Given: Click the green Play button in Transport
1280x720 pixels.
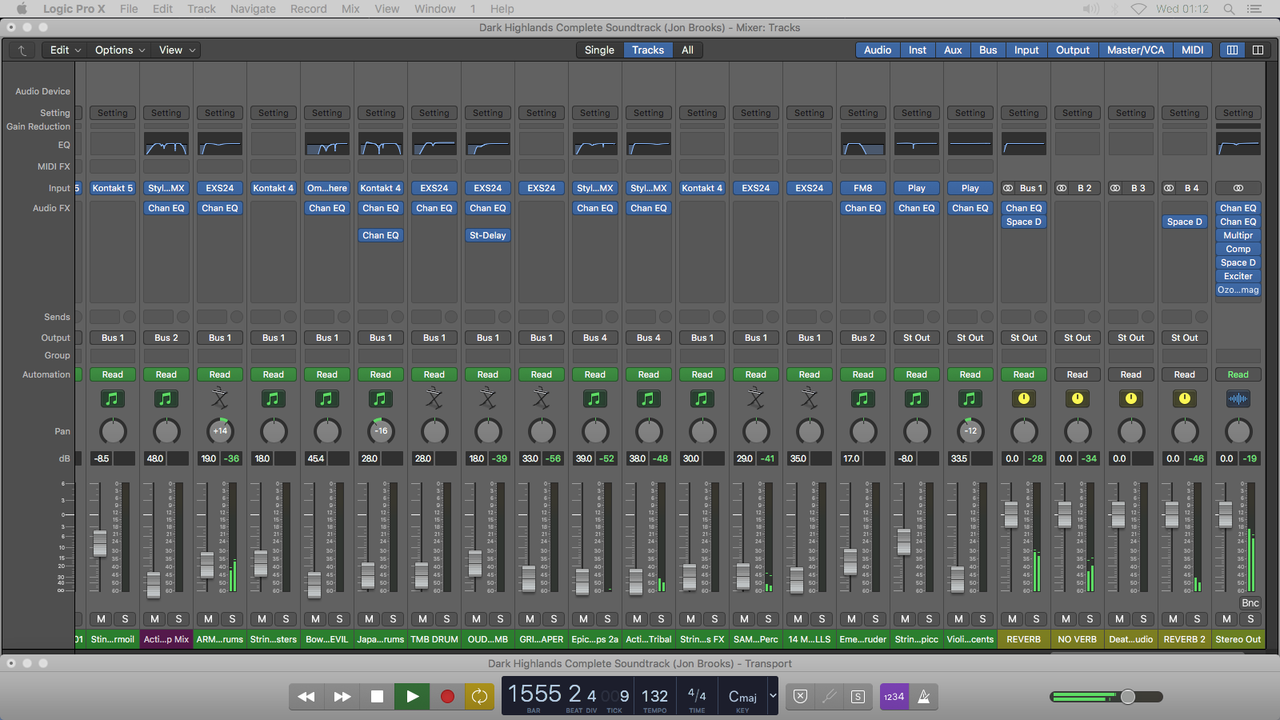Looking at the screenshot, I should (412, 696).
